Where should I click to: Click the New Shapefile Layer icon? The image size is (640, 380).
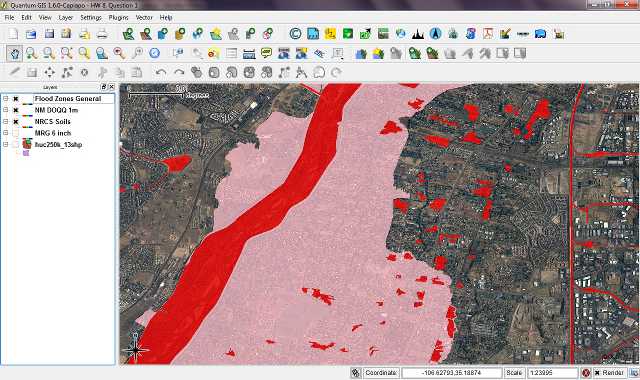[x=216, y=34]
